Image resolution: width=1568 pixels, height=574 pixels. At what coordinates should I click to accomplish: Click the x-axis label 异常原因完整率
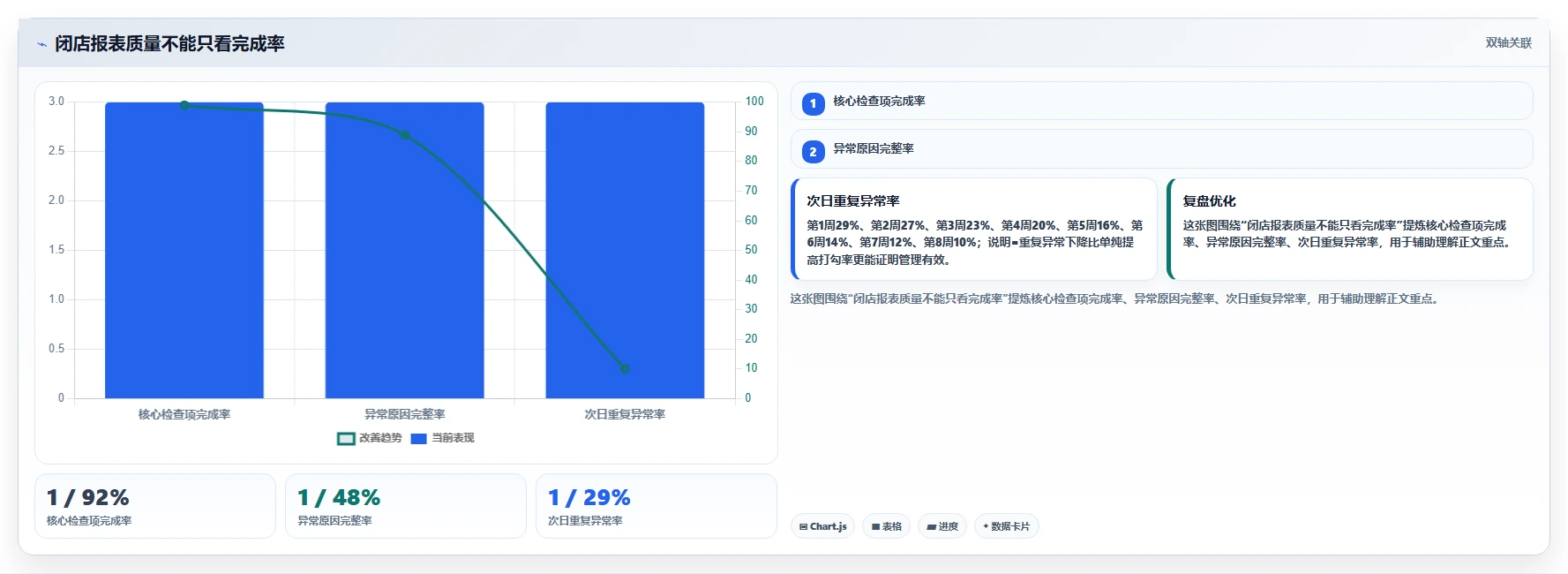pos(405,414)
